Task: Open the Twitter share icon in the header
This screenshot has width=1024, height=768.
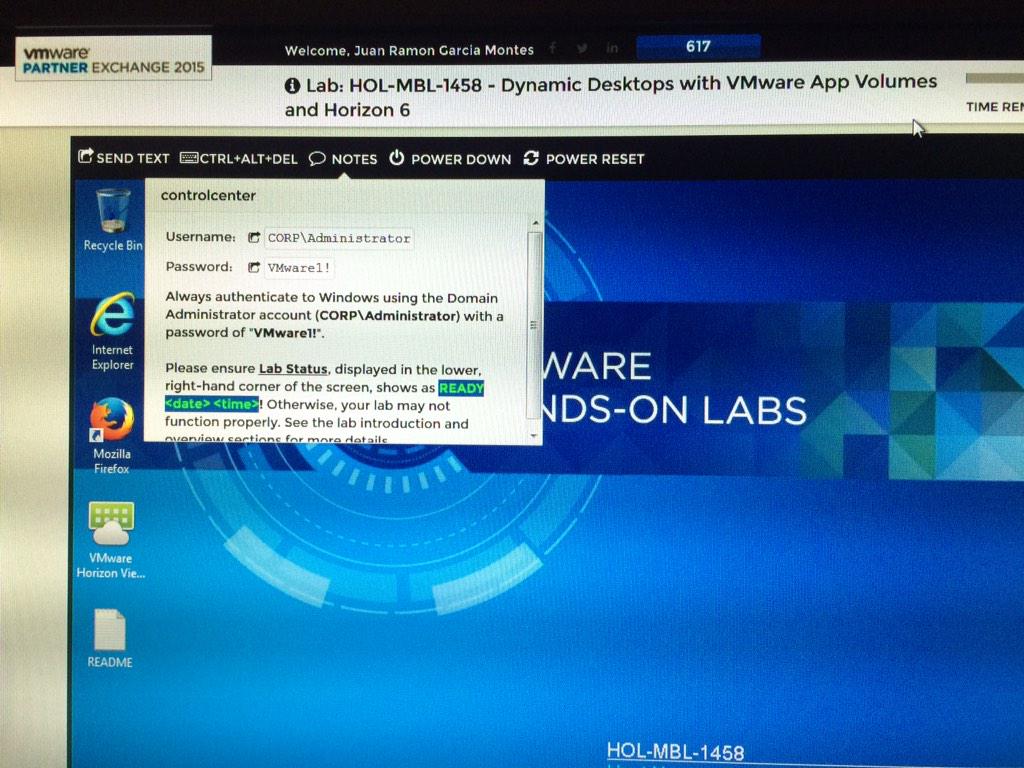Action: 582,48
